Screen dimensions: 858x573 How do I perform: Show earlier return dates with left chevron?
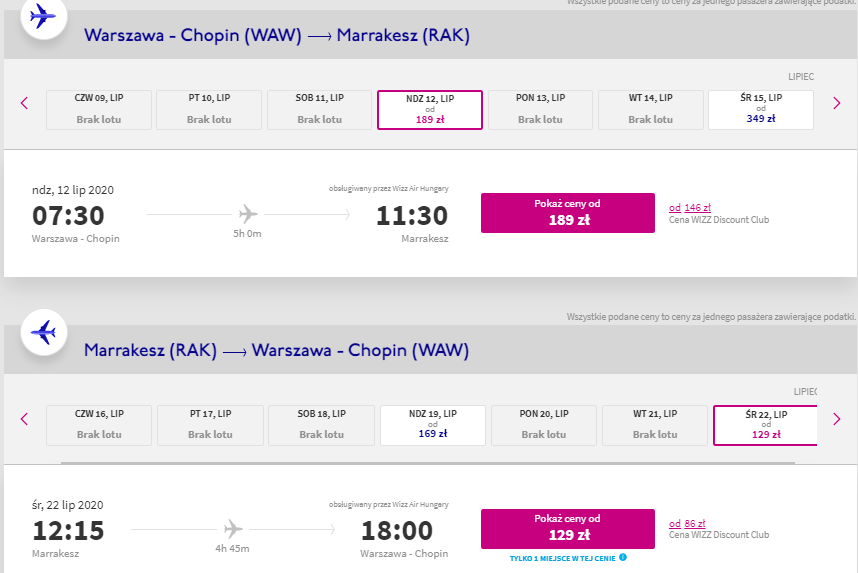24,419
